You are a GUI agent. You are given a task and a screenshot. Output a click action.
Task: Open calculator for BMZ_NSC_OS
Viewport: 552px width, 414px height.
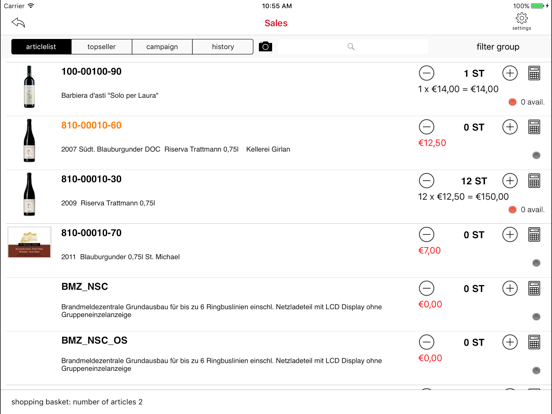coord(534,343)
